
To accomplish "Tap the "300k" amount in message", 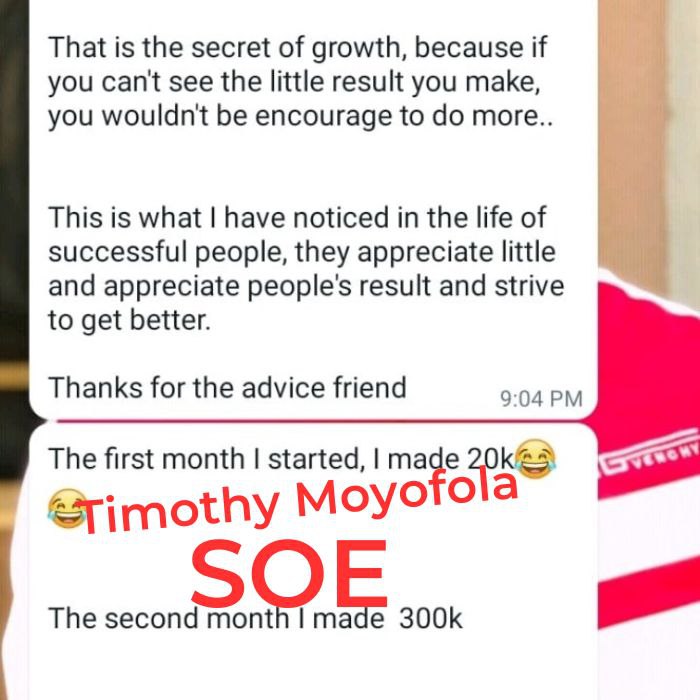I will tap(430, 618).
